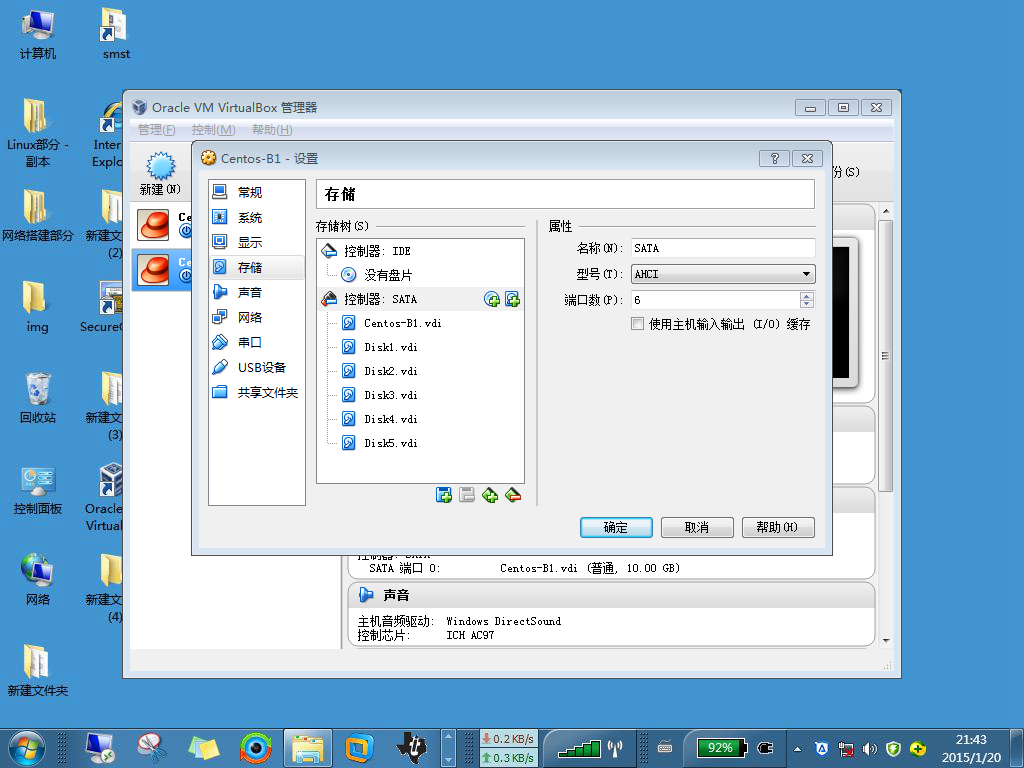This screenshot has width=1024, height=768.
Task: Open the 型号 AHCI dropdown
Action: point(723,274)
